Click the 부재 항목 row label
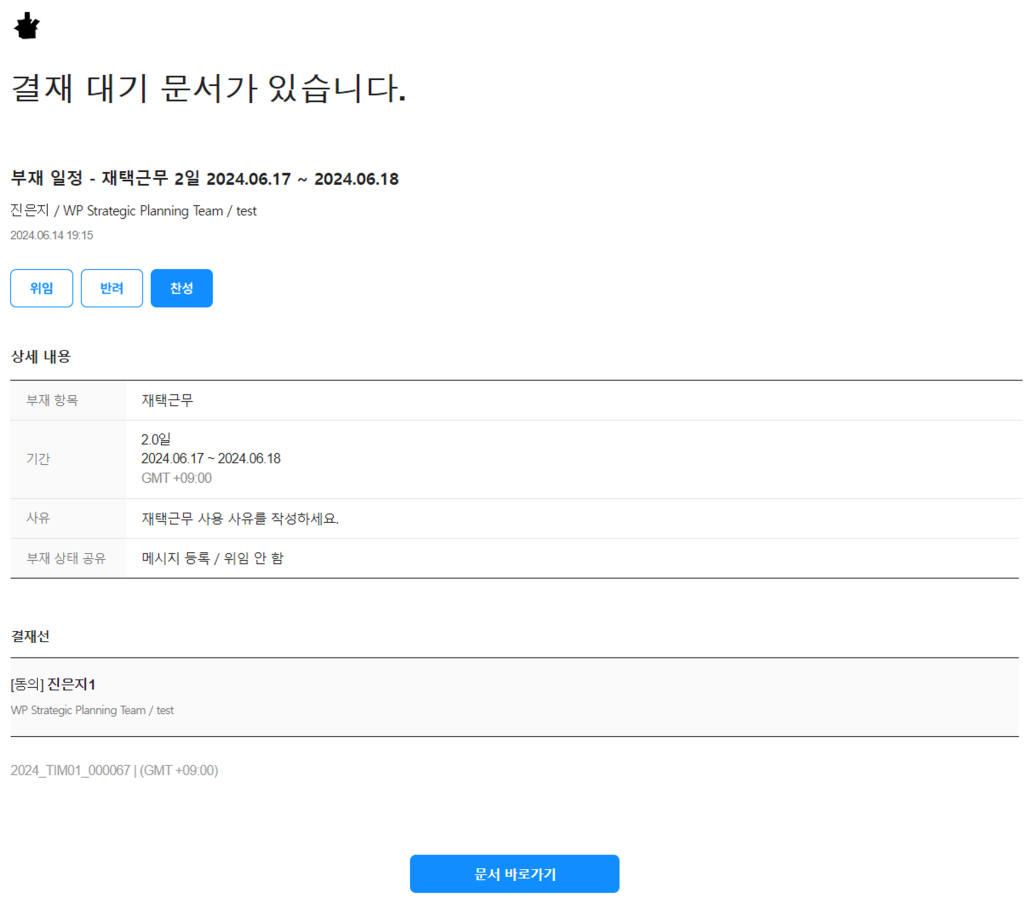Viewport: 1024px width, 909px height. [x=52, y=400]
